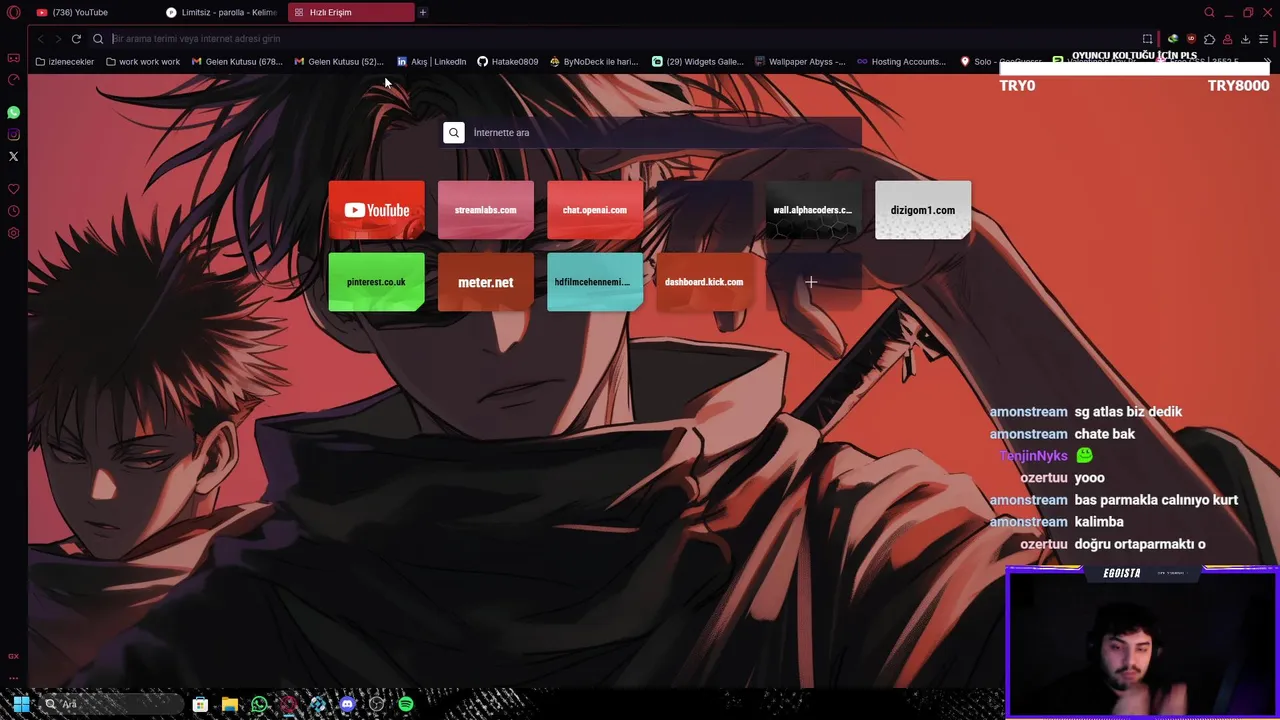This screenshot has width=1280, height=720.
Task: Open the profile account icon
Action: pos(1227,39)
